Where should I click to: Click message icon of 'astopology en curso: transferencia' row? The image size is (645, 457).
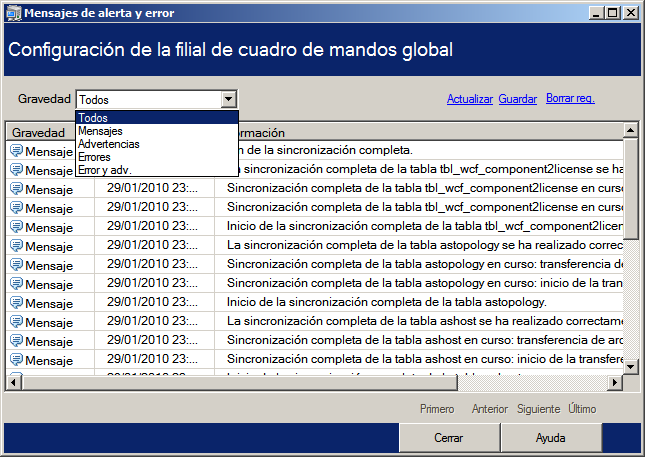tap(16, 264)
